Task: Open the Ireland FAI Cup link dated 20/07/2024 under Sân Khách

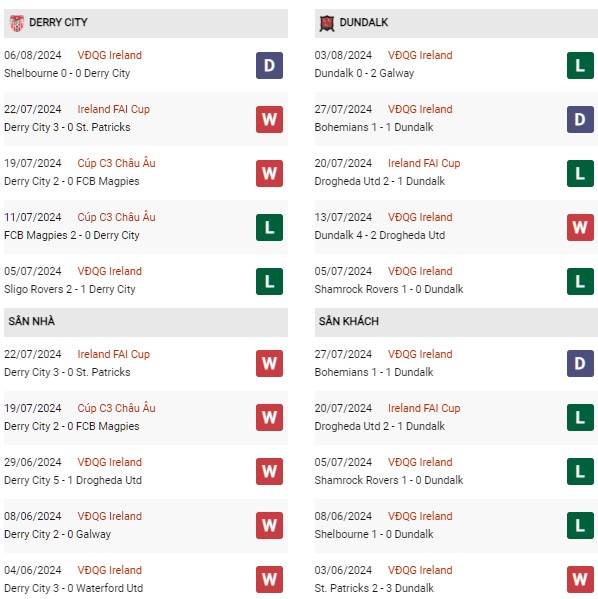Action: 424,408
